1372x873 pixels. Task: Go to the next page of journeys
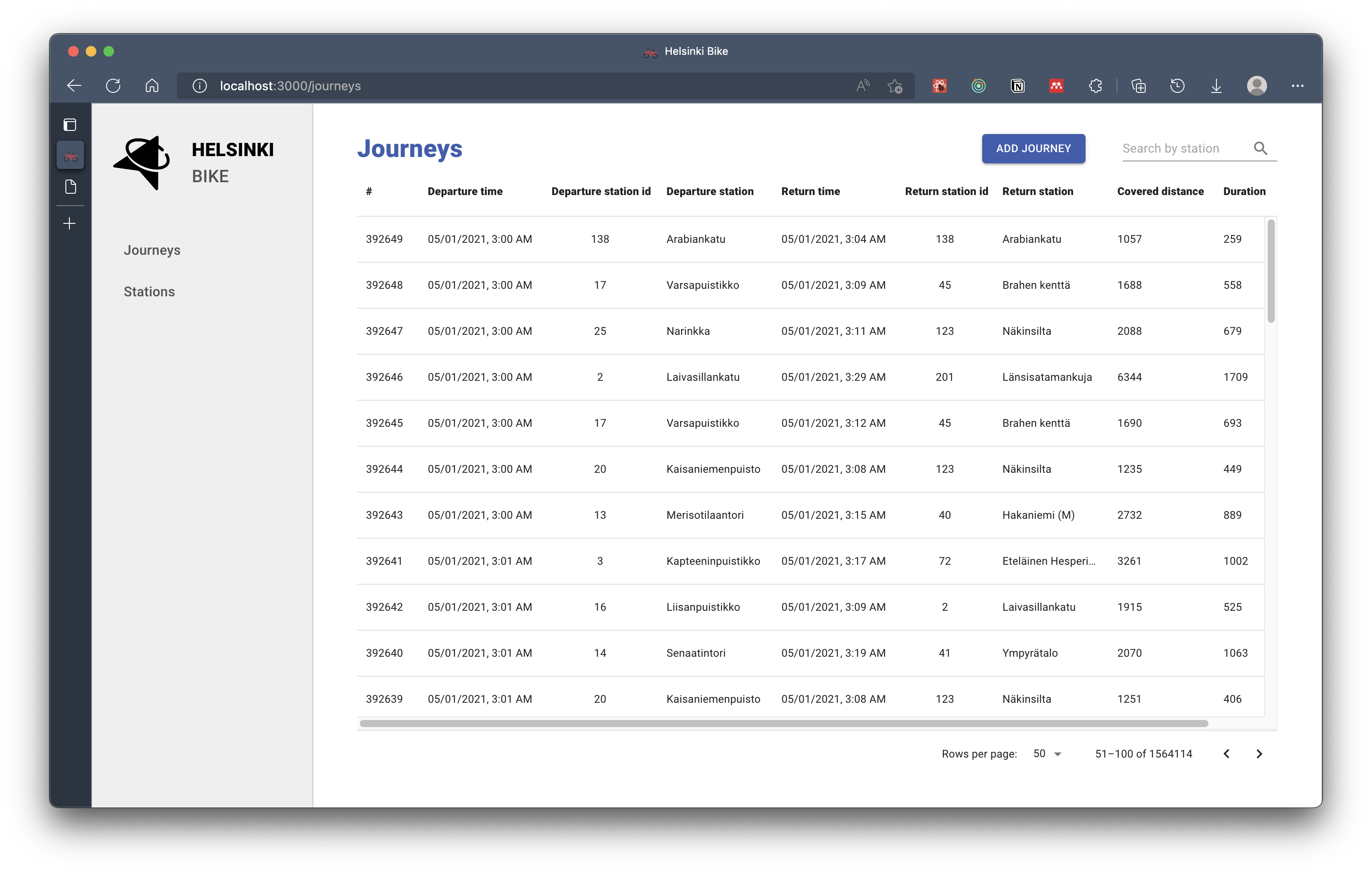pos(1259,753)
